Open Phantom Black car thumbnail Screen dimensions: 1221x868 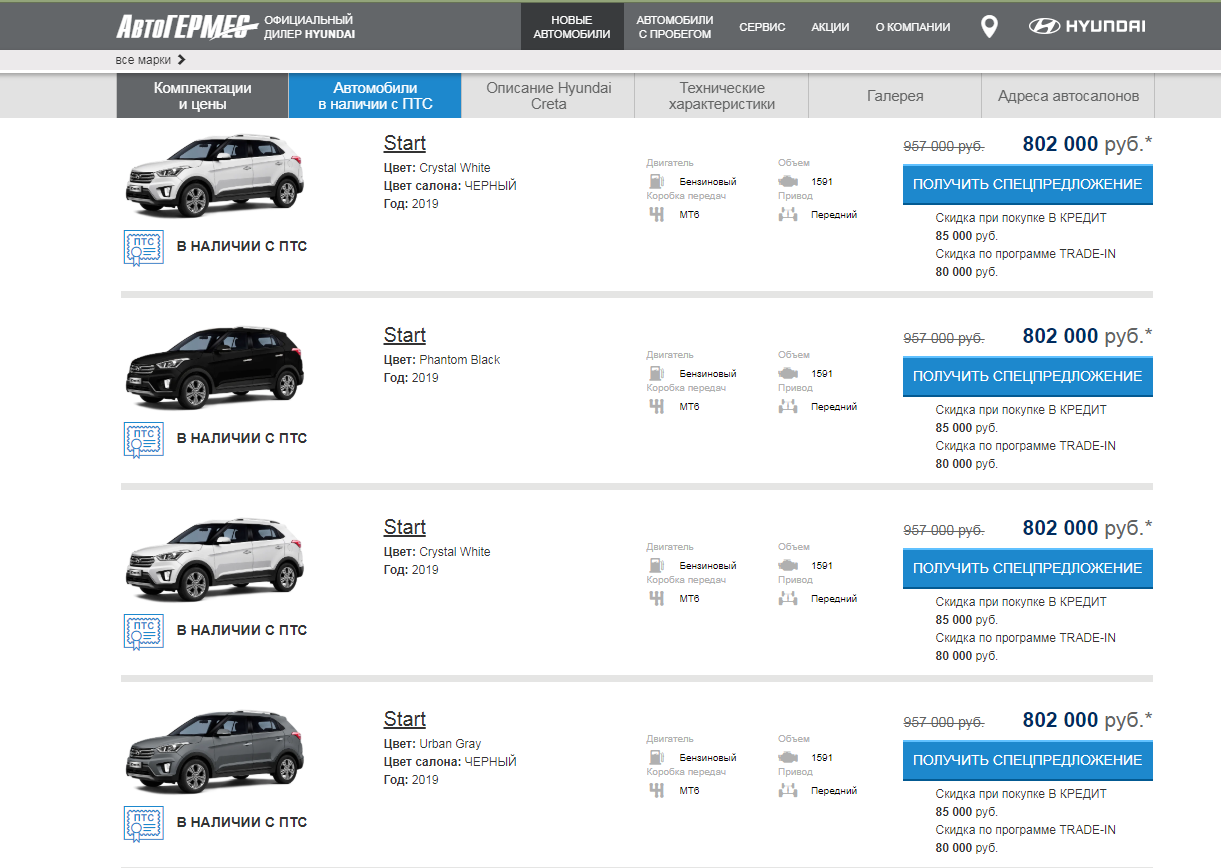point(215,368)
